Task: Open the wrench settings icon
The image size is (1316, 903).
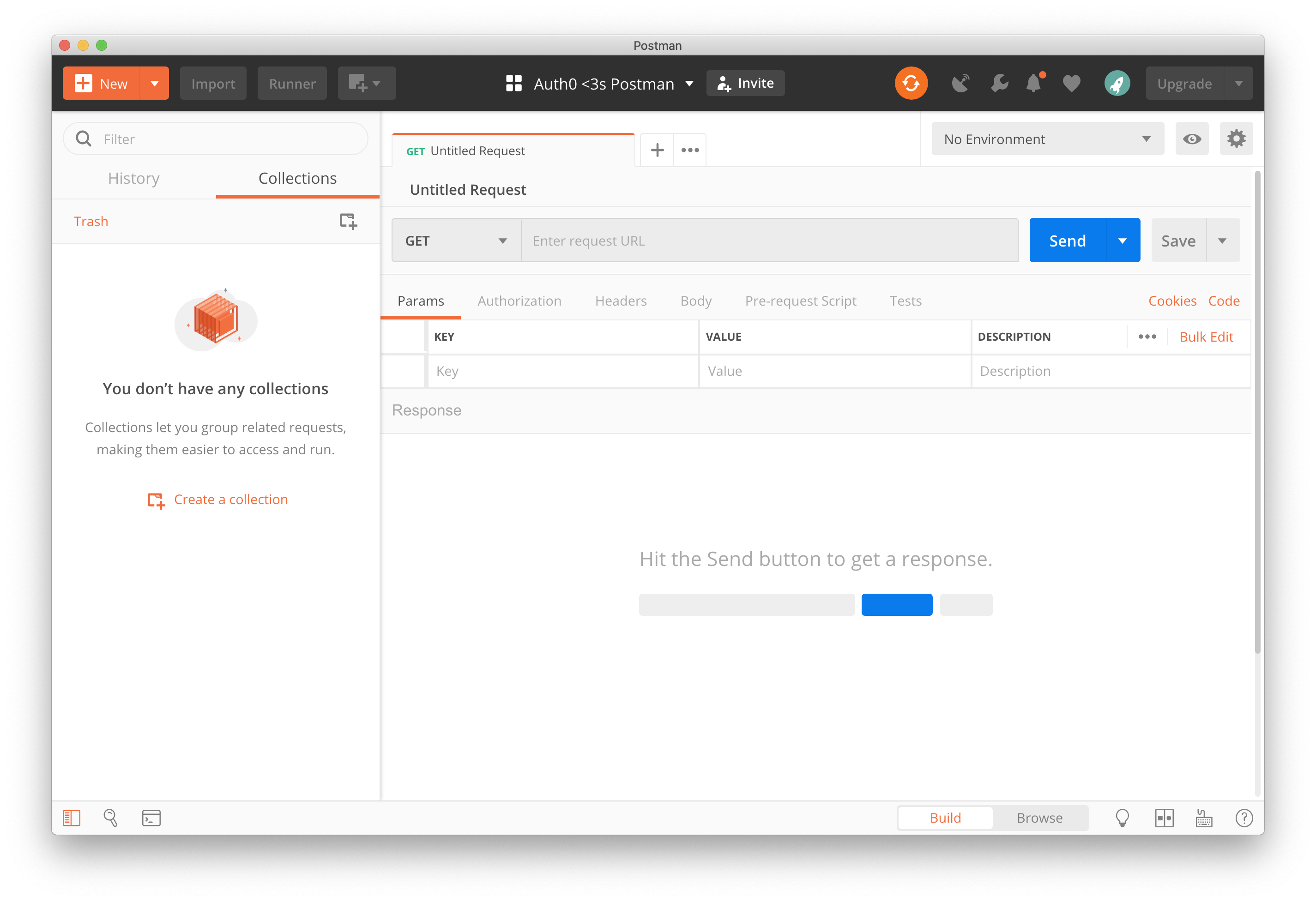Action: pos(999,83)
